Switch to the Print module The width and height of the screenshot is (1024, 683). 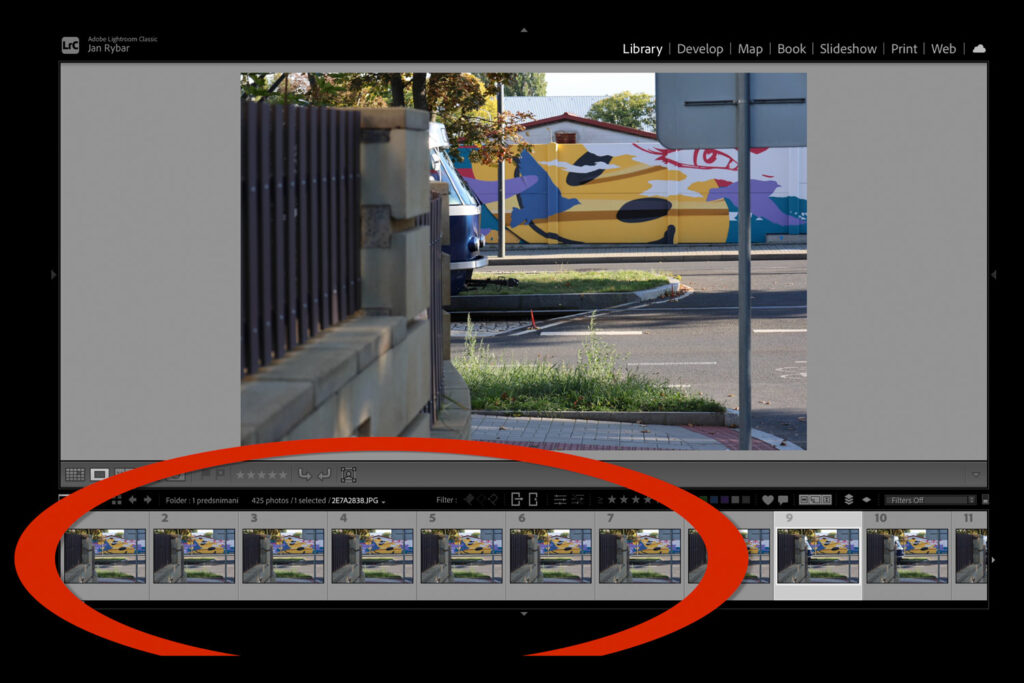[x=904, y=49]
